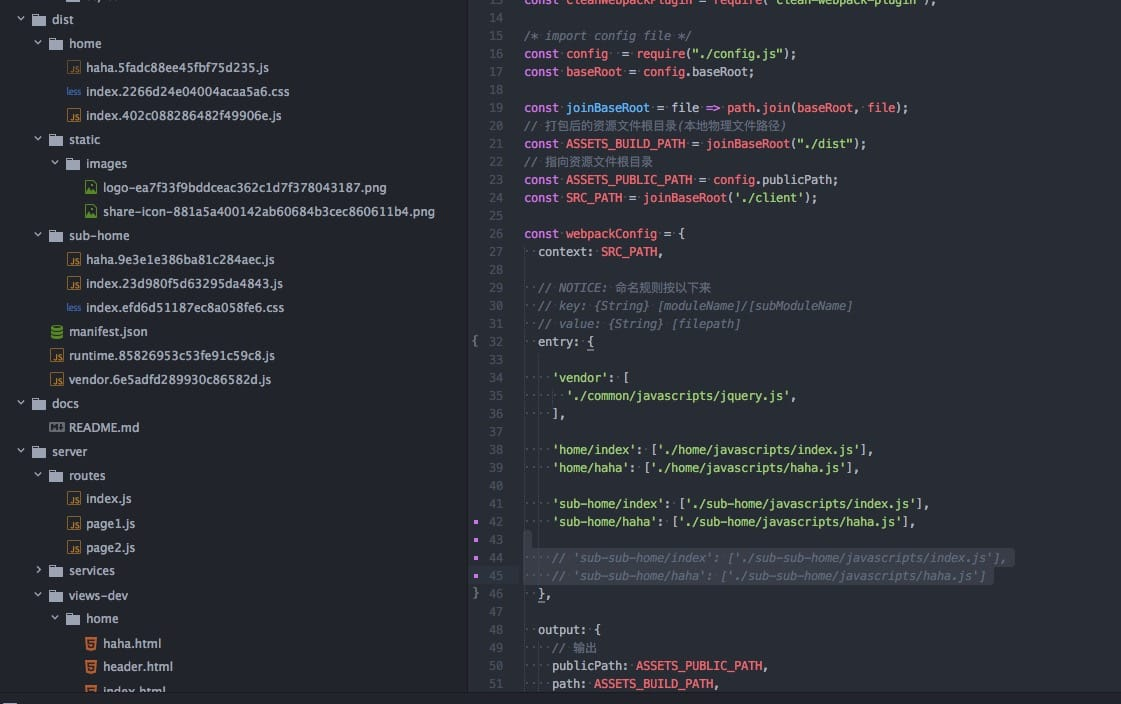
Task: Click database icon of manifest.json
Action: click(x=56, y=332)
